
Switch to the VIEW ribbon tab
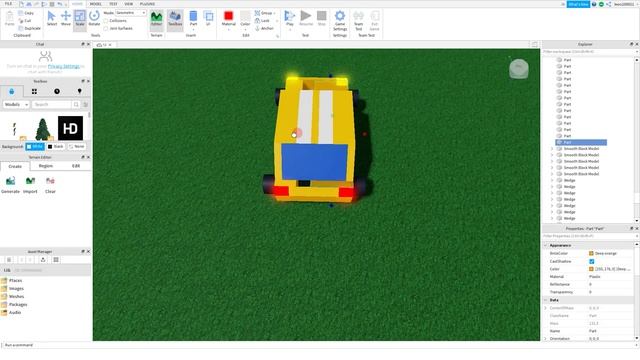(x=129, y=4)
